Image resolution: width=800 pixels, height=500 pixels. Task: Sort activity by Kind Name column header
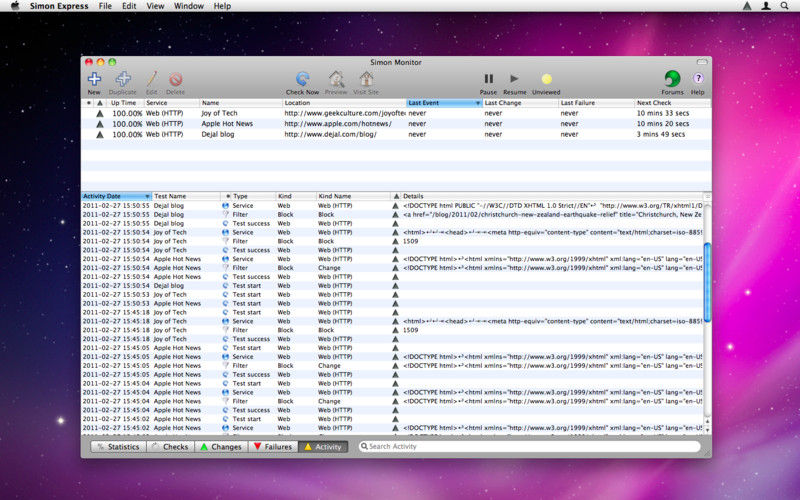[x=353, y=196]
